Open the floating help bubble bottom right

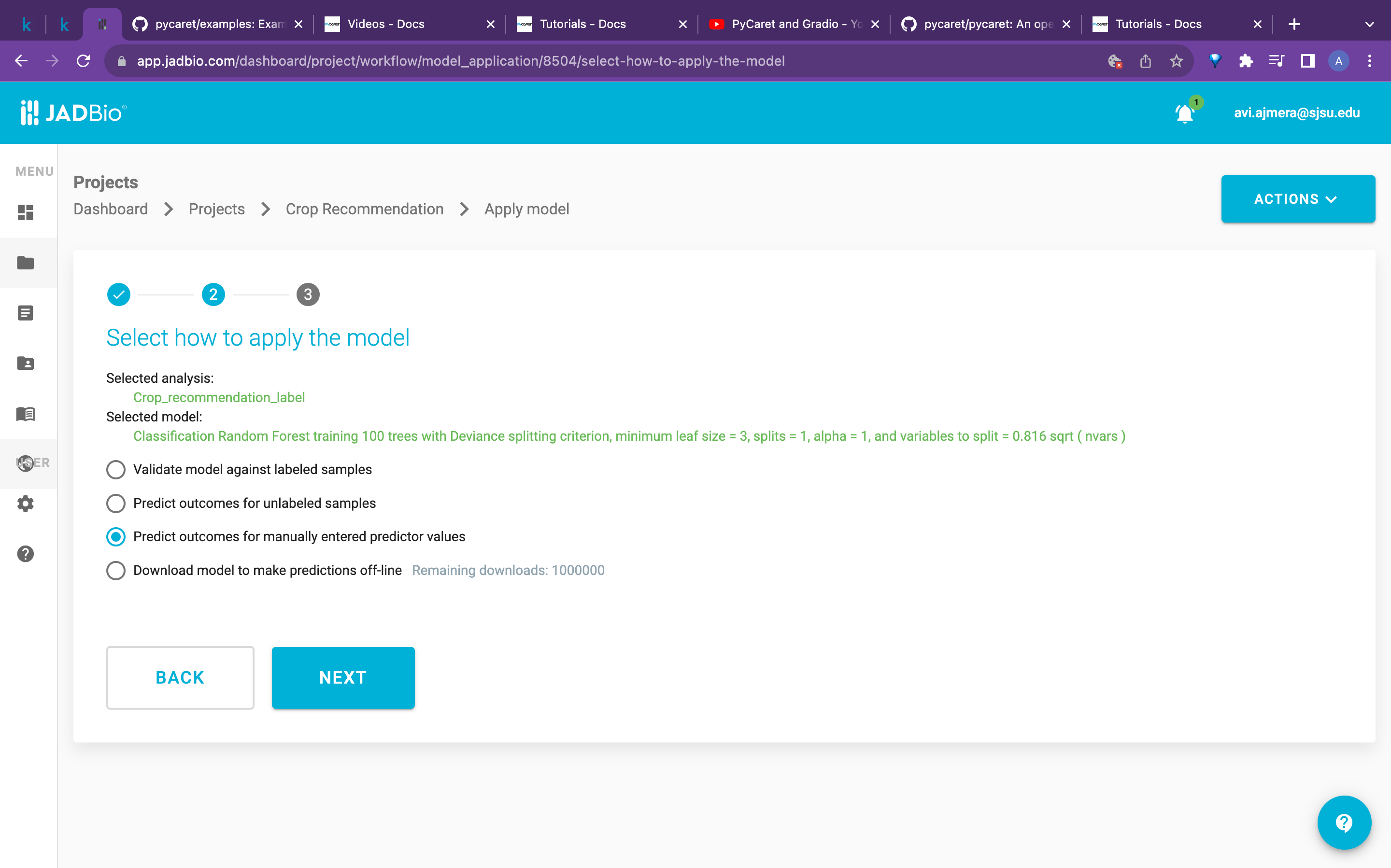(x=1344, y=822)
